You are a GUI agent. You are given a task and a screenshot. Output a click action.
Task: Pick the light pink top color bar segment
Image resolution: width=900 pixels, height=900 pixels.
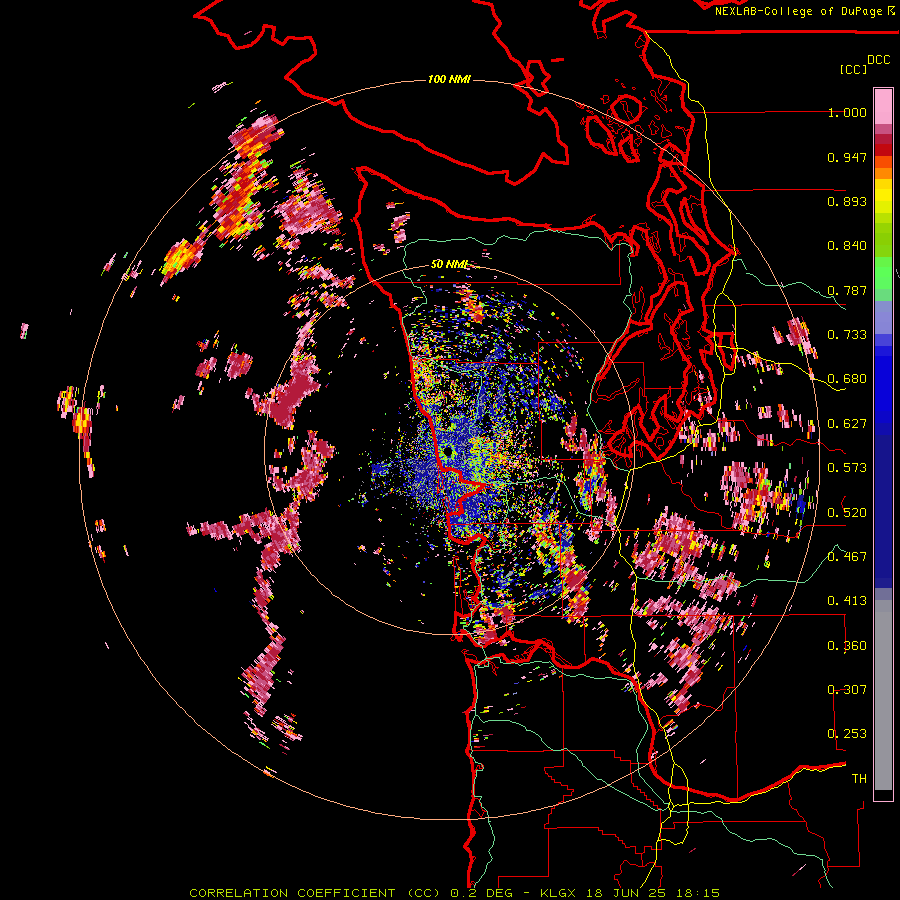click(883, 106)
